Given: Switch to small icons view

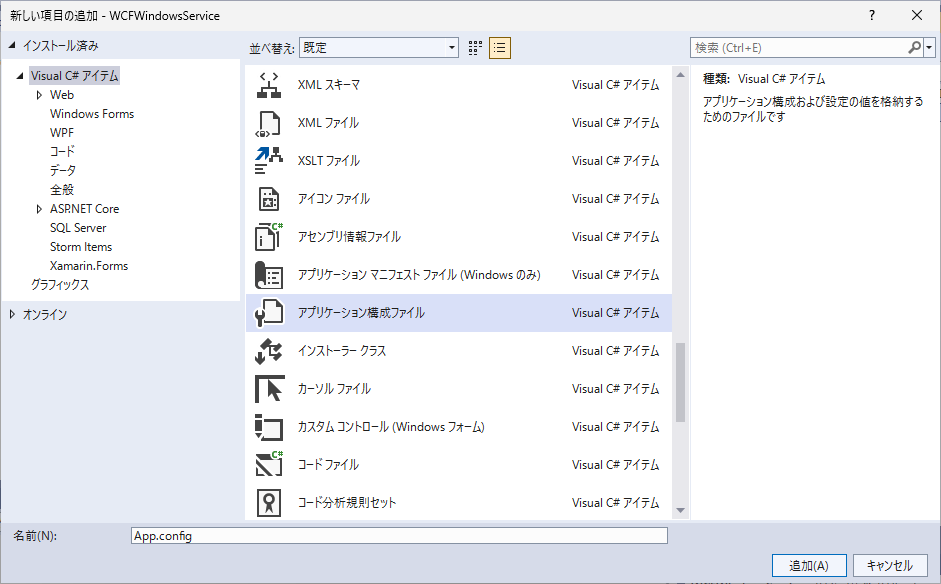Looking at the screenshot, I should click(x=475, y=47).
